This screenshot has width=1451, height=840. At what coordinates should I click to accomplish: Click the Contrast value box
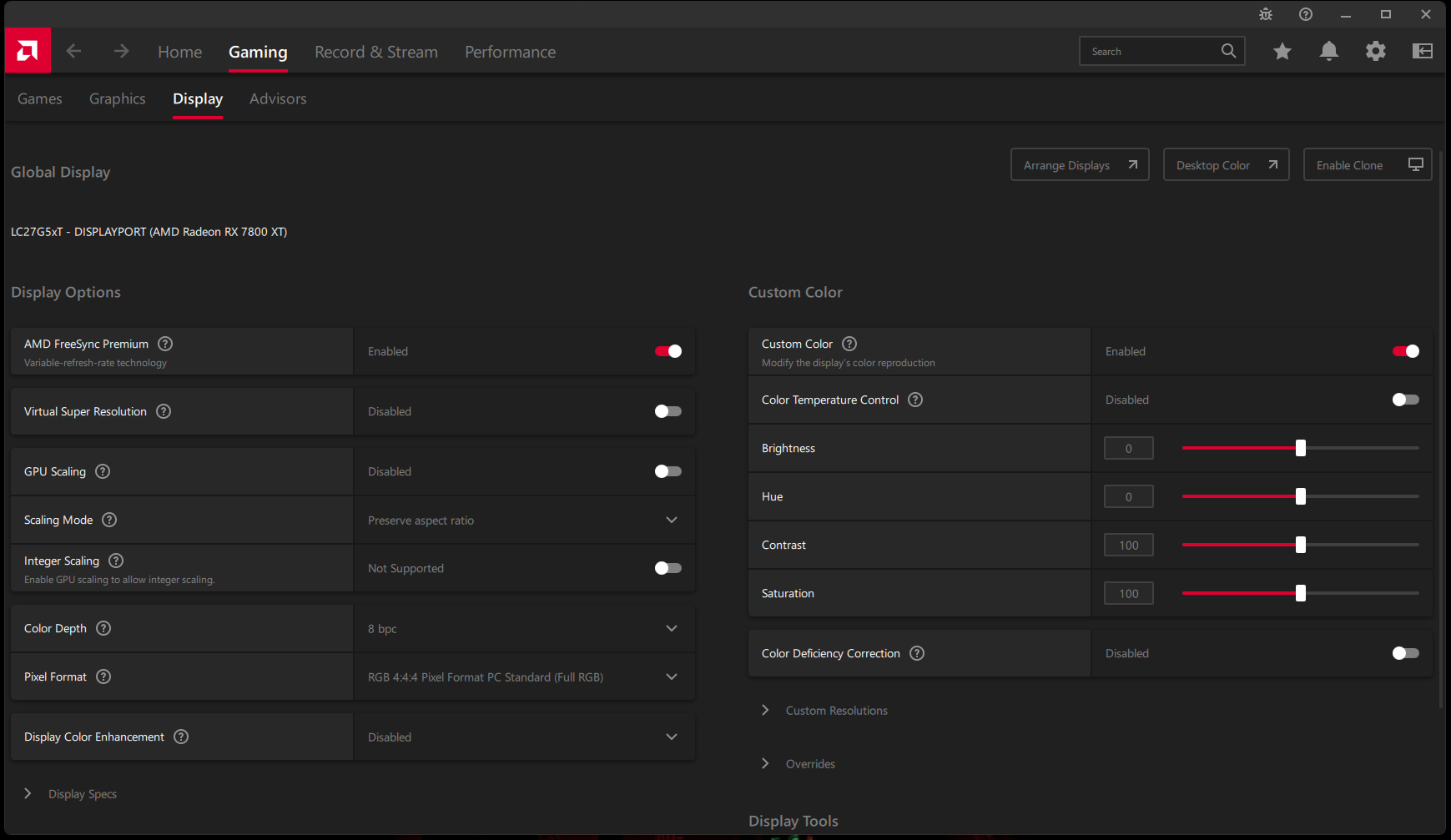[1129, 545]
